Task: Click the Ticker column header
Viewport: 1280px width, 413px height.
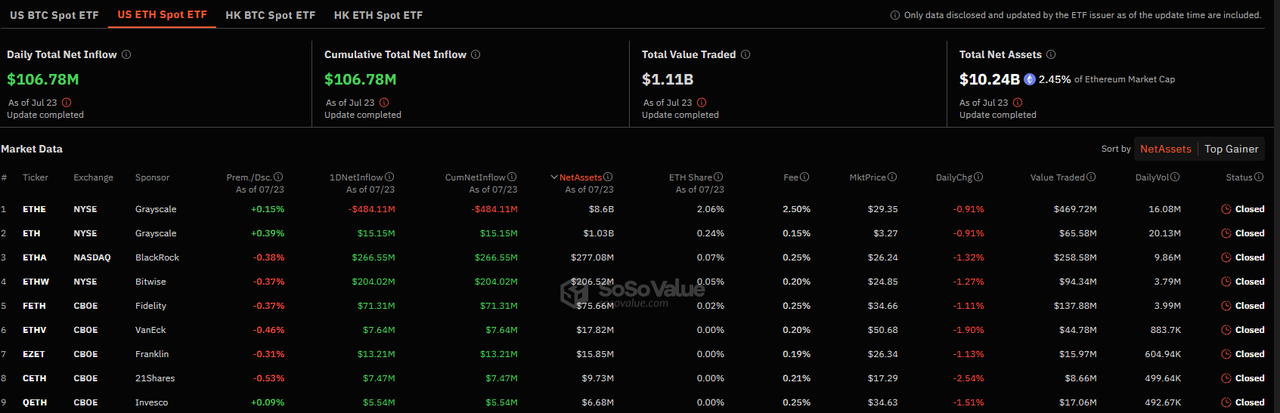Action: pos(34,177)
